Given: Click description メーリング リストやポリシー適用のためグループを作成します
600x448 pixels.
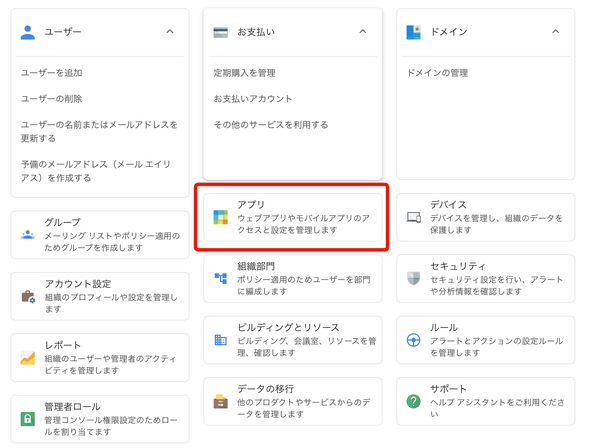Looking at the screenshot, I should point(112,241).
